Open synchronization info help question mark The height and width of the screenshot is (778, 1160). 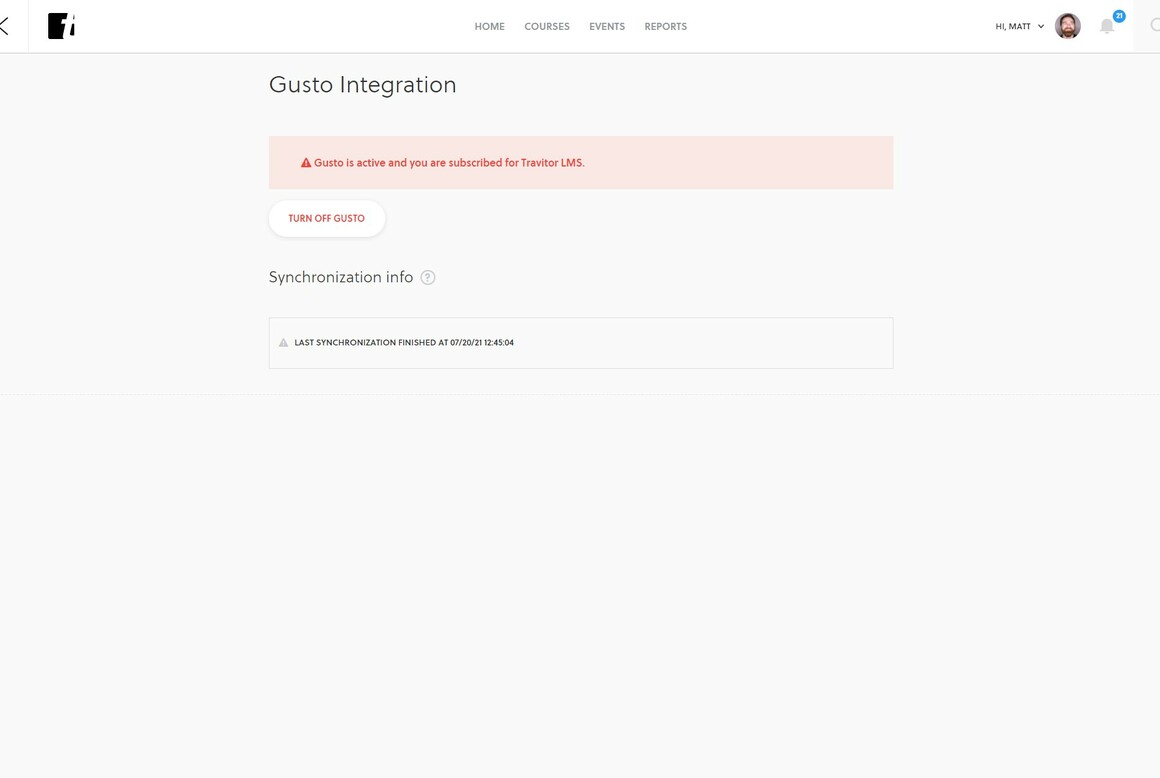coord(428,277)
